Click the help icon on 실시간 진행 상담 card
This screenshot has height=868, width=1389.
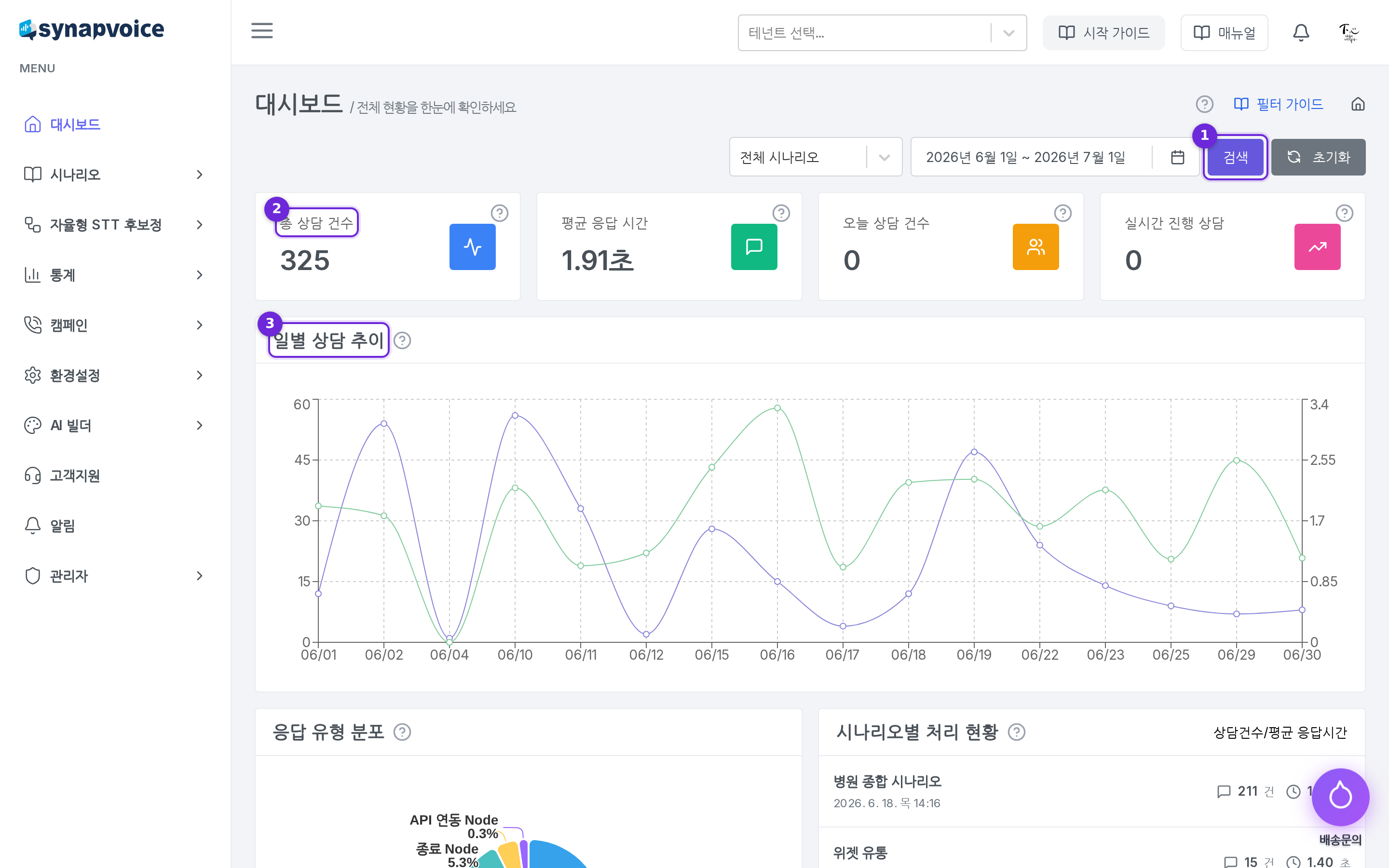click(1344, 214)
